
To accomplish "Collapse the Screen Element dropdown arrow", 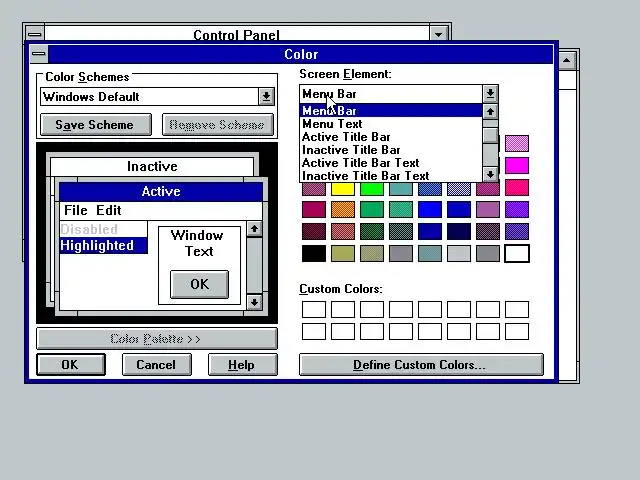I will pyautogui.click(x=490, y=94).
